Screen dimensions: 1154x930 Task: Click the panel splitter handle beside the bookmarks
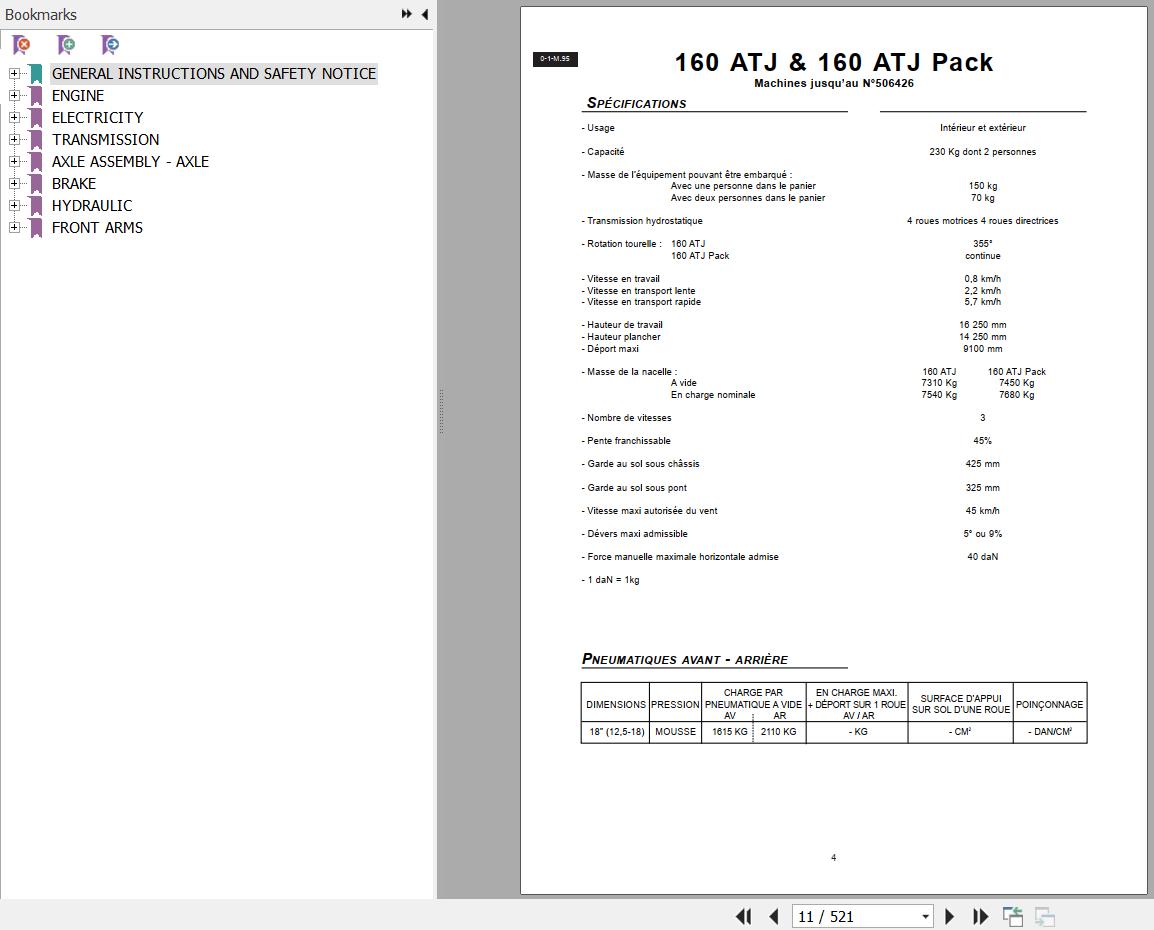pyautogui.click(x=441, y=412)
